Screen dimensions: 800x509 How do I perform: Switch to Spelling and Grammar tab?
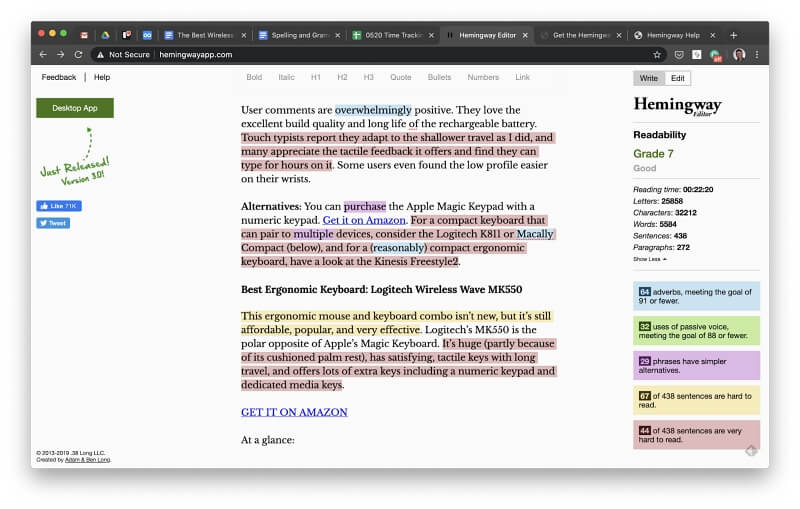(x=299, y=35)
